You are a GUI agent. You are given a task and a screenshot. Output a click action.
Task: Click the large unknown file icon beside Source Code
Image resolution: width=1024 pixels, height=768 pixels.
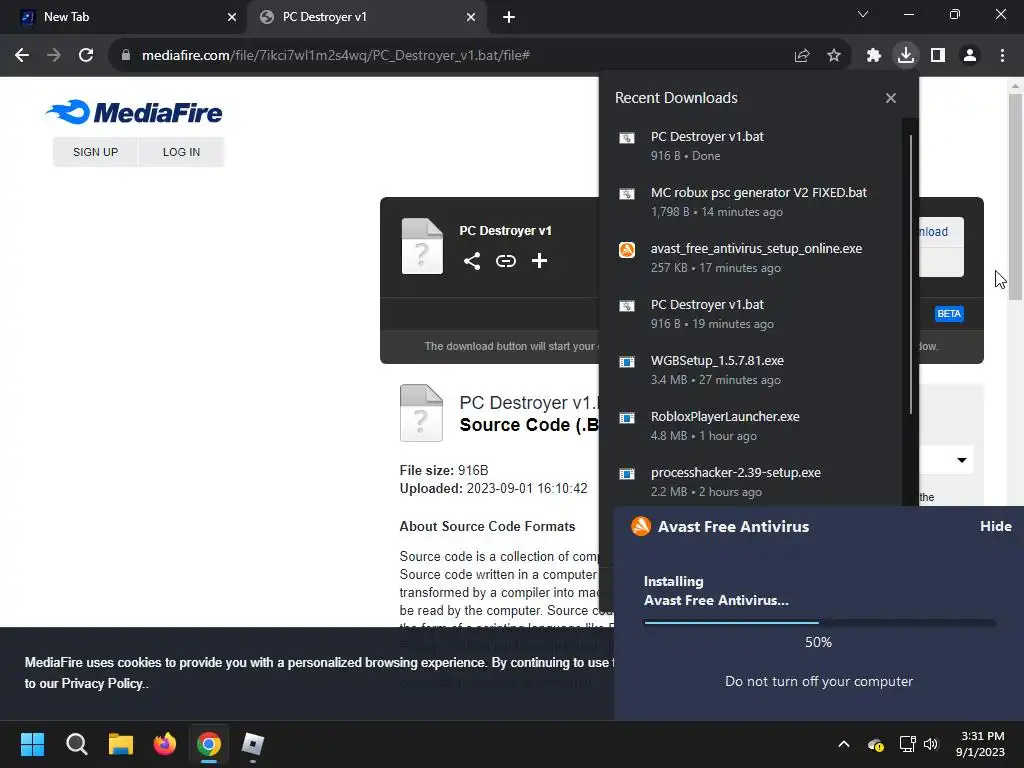point(421,413)
